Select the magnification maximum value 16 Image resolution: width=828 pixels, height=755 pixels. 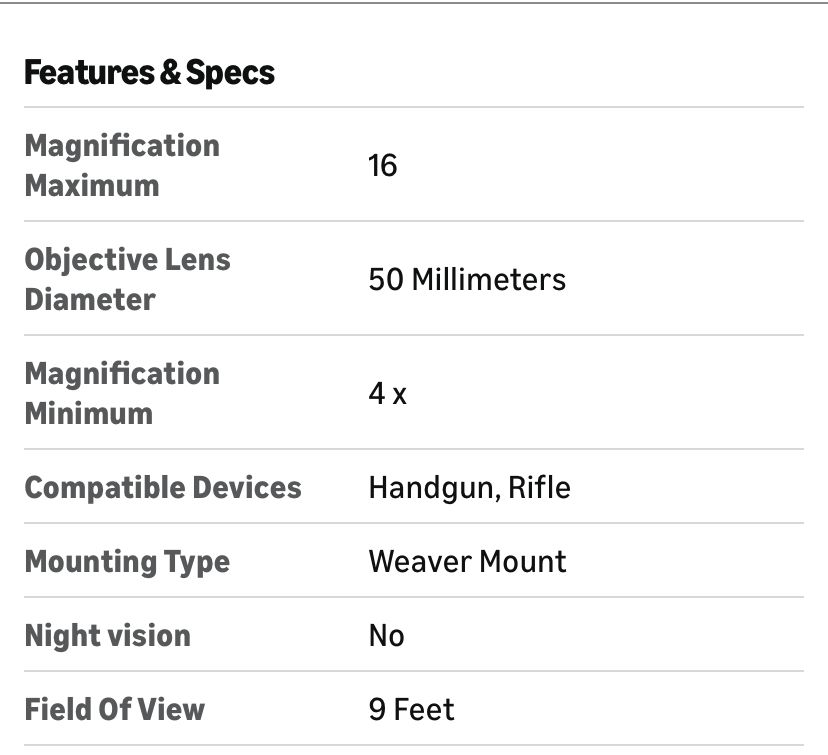pos(383,165)
